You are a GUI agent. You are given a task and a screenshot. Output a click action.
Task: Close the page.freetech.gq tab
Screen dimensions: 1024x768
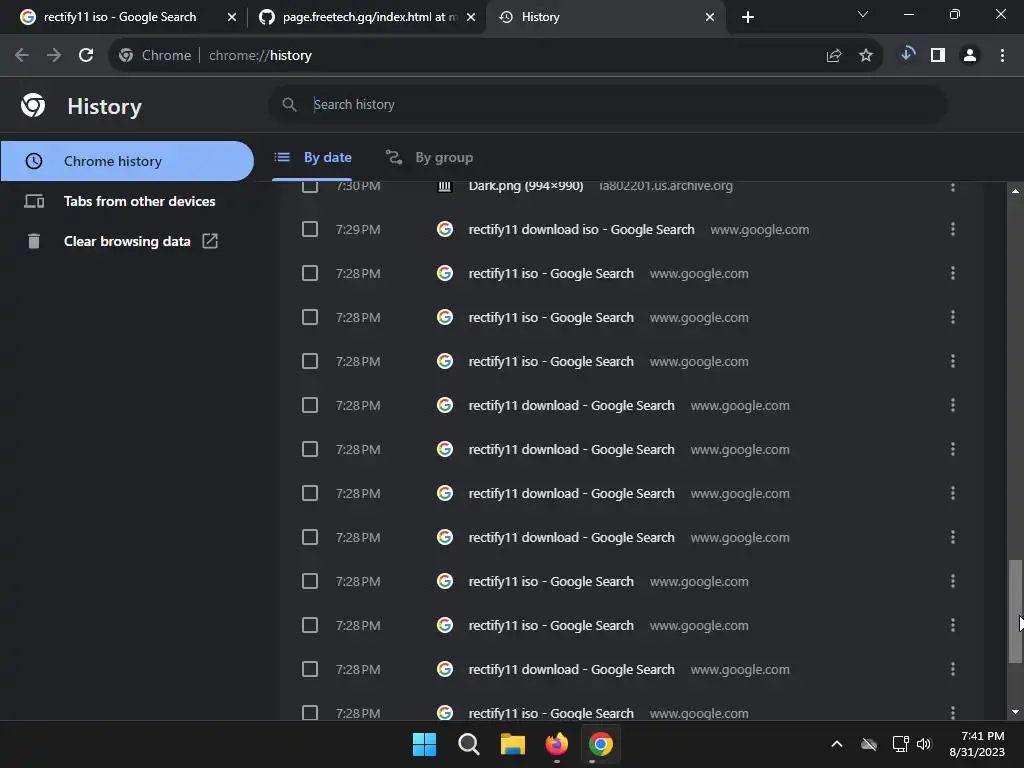471,17
